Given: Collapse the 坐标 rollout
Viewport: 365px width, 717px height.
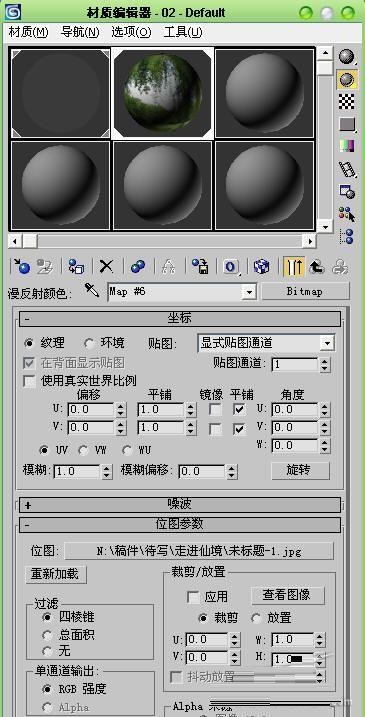Looking at the screenshot, I should [x=179, y=318].
